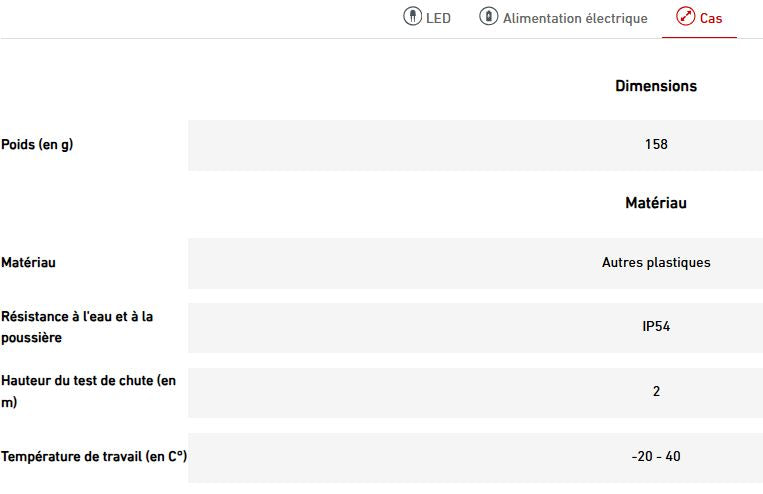Open the Alimentation électrique tab label
The width and height of the screenshot is (763, 494).
(x=575, y=18)
